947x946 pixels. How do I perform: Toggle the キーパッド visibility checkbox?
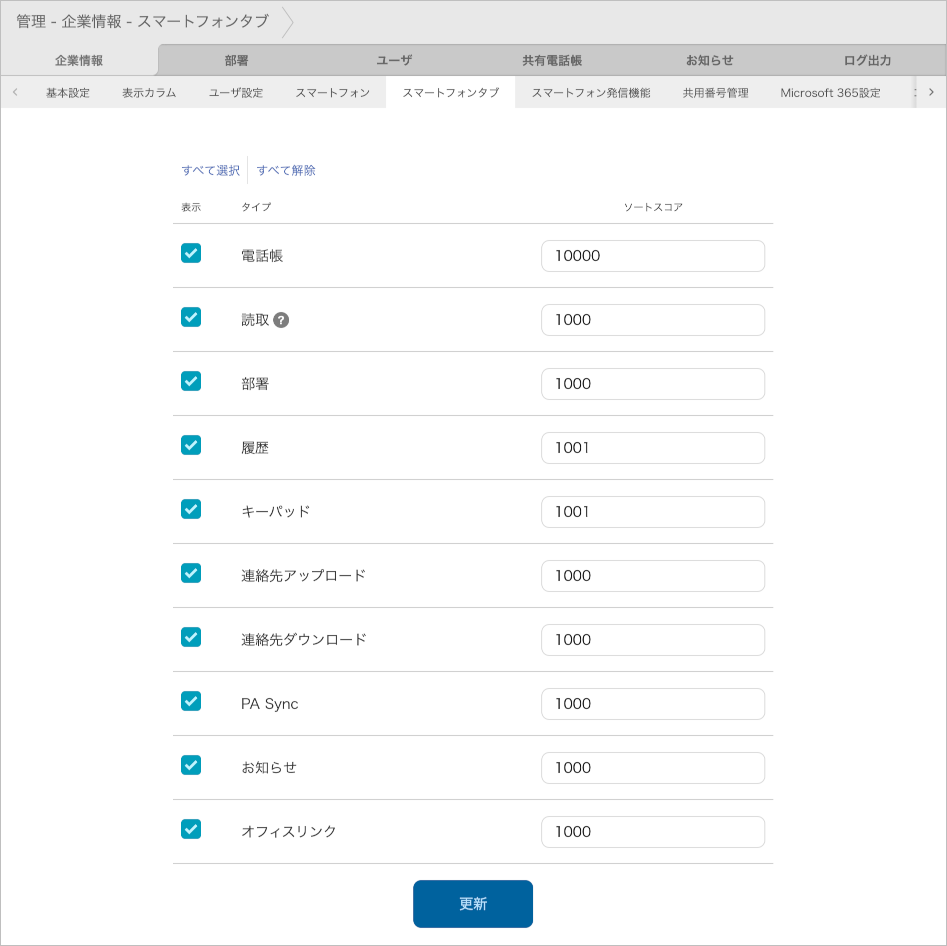coord(190,510)
